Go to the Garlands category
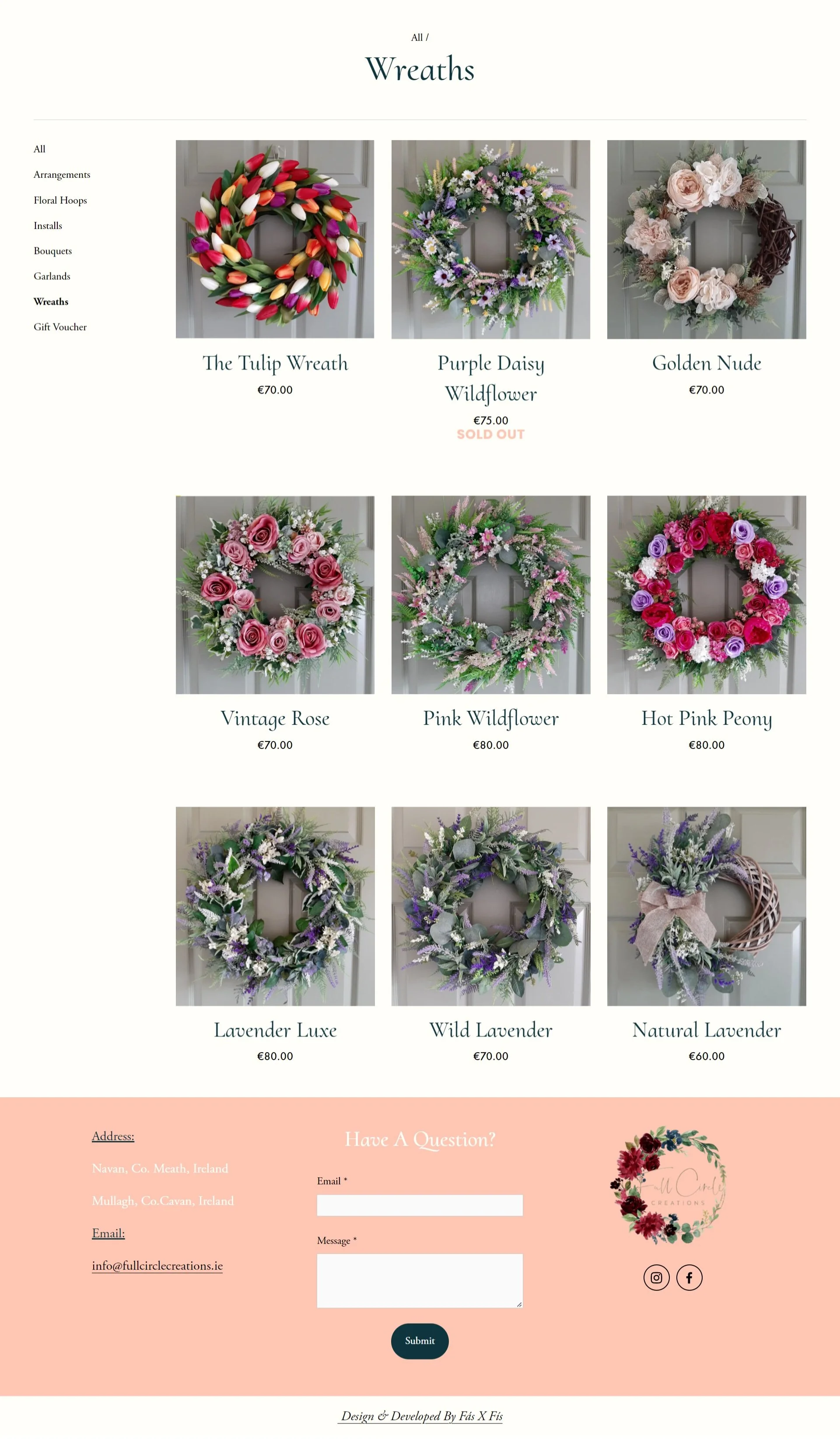The height and width of the screenshot is (1439, 840). tap(52, 277)
